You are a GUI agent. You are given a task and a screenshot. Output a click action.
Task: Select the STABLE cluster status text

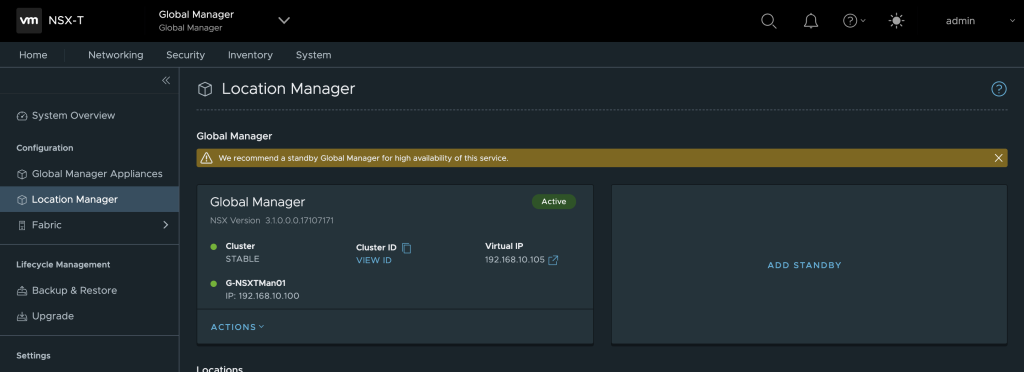point(242,259)
